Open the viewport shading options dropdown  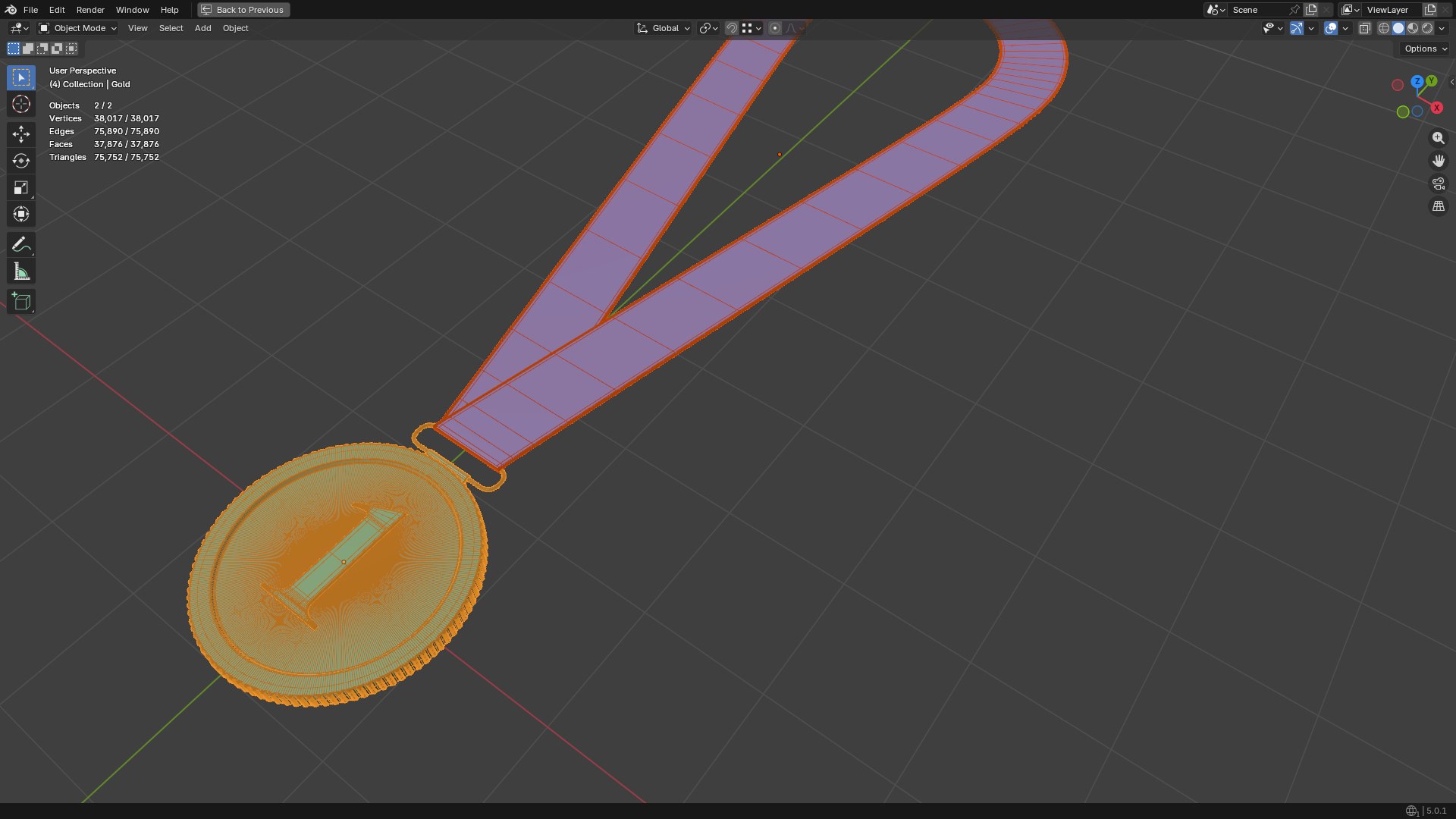(x=1442, y=28)
